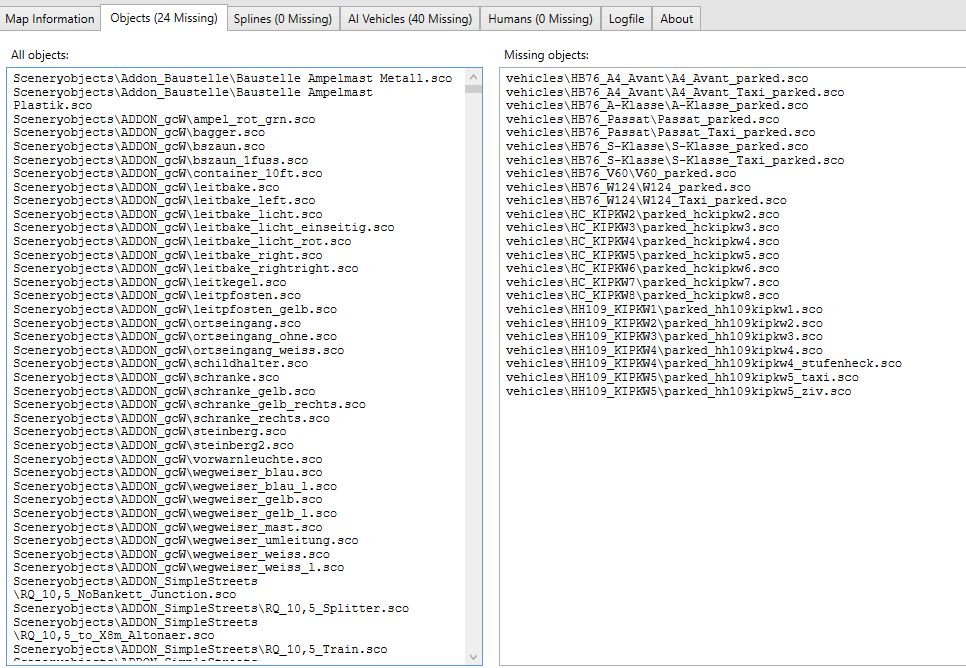Open the Splines (0 Missing) tab
Viewport: 966px width, 668px height.
pyautogui.click(x=282, y=18)
